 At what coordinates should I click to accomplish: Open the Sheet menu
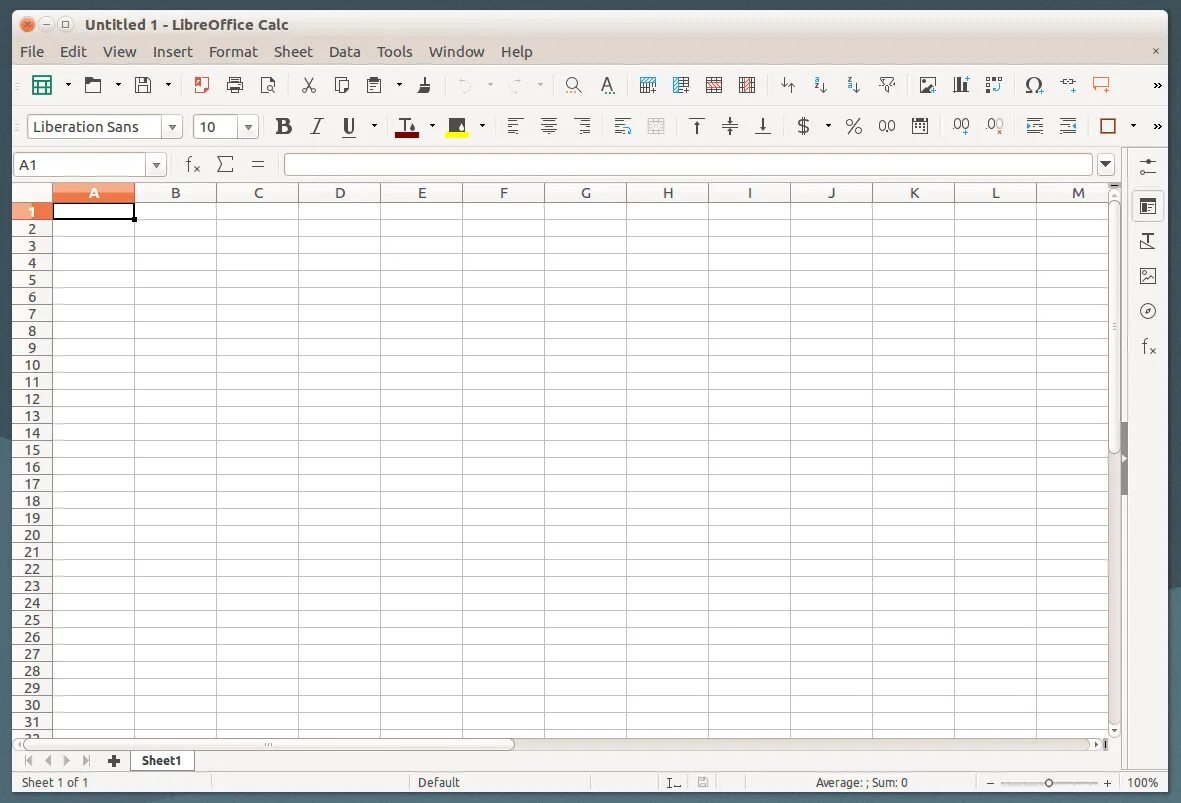pos(293,52)
